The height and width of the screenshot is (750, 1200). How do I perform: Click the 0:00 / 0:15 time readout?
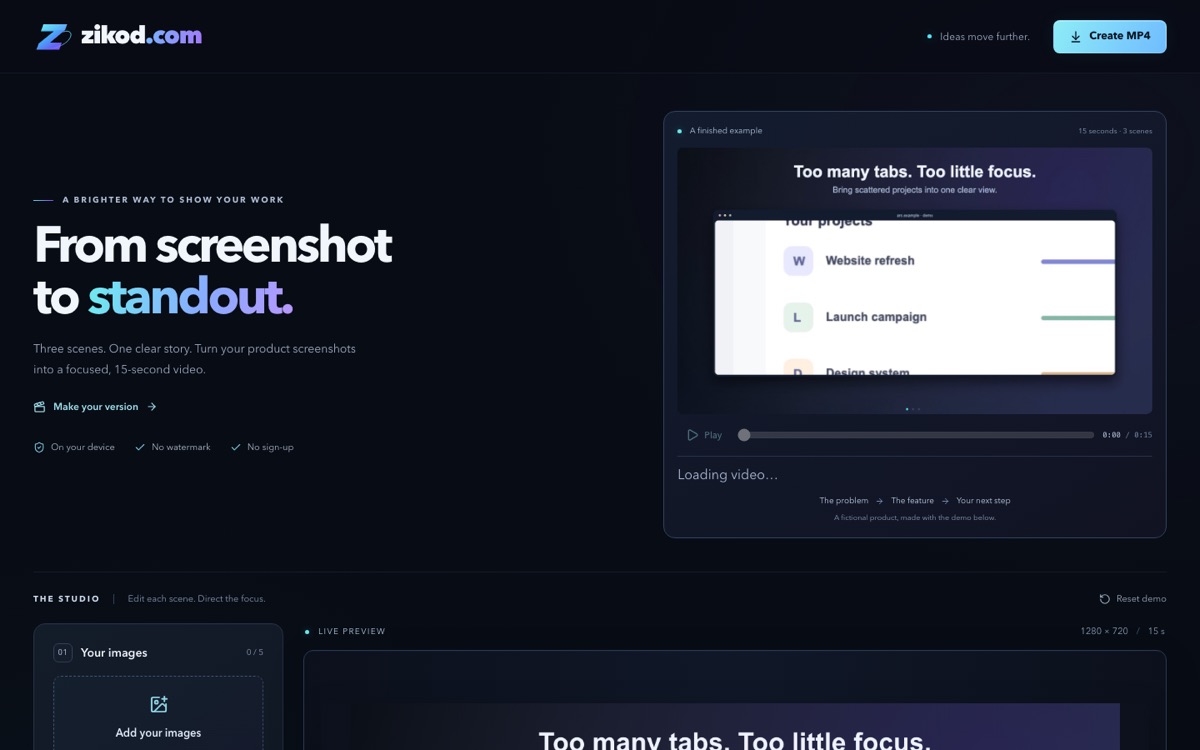[x=1127, y=435]
